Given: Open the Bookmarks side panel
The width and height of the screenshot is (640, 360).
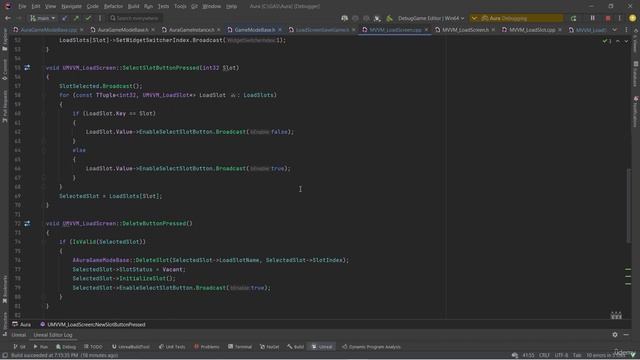Looking at the screenshot, I should (x=5, y=289).
